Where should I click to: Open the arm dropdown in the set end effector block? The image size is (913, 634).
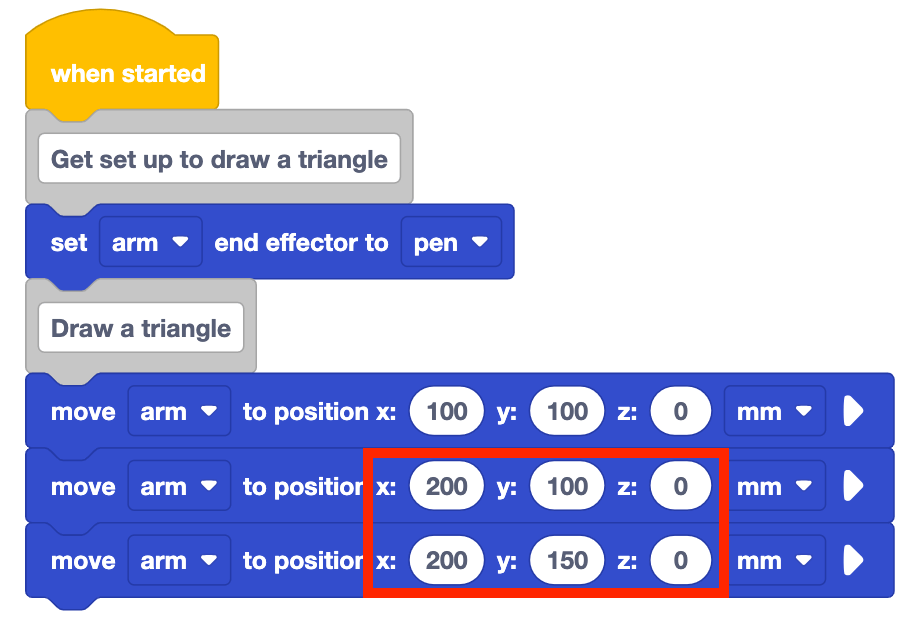click(150, 243)
